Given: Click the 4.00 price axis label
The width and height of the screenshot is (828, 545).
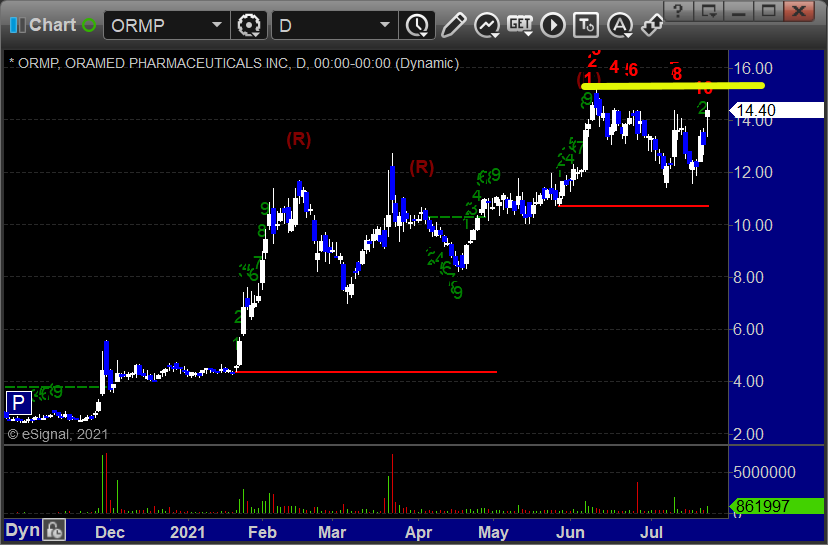Looking at the screenshot, I should (748, 381).
